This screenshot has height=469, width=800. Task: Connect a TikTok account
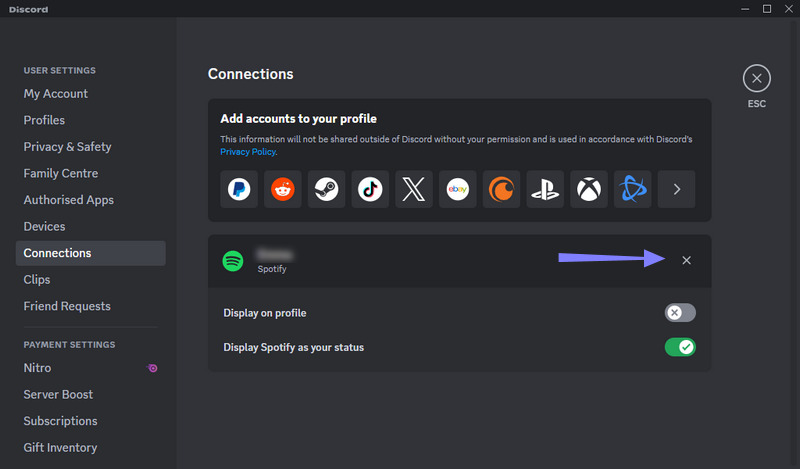pyautogui.click(x=370, y=189)
